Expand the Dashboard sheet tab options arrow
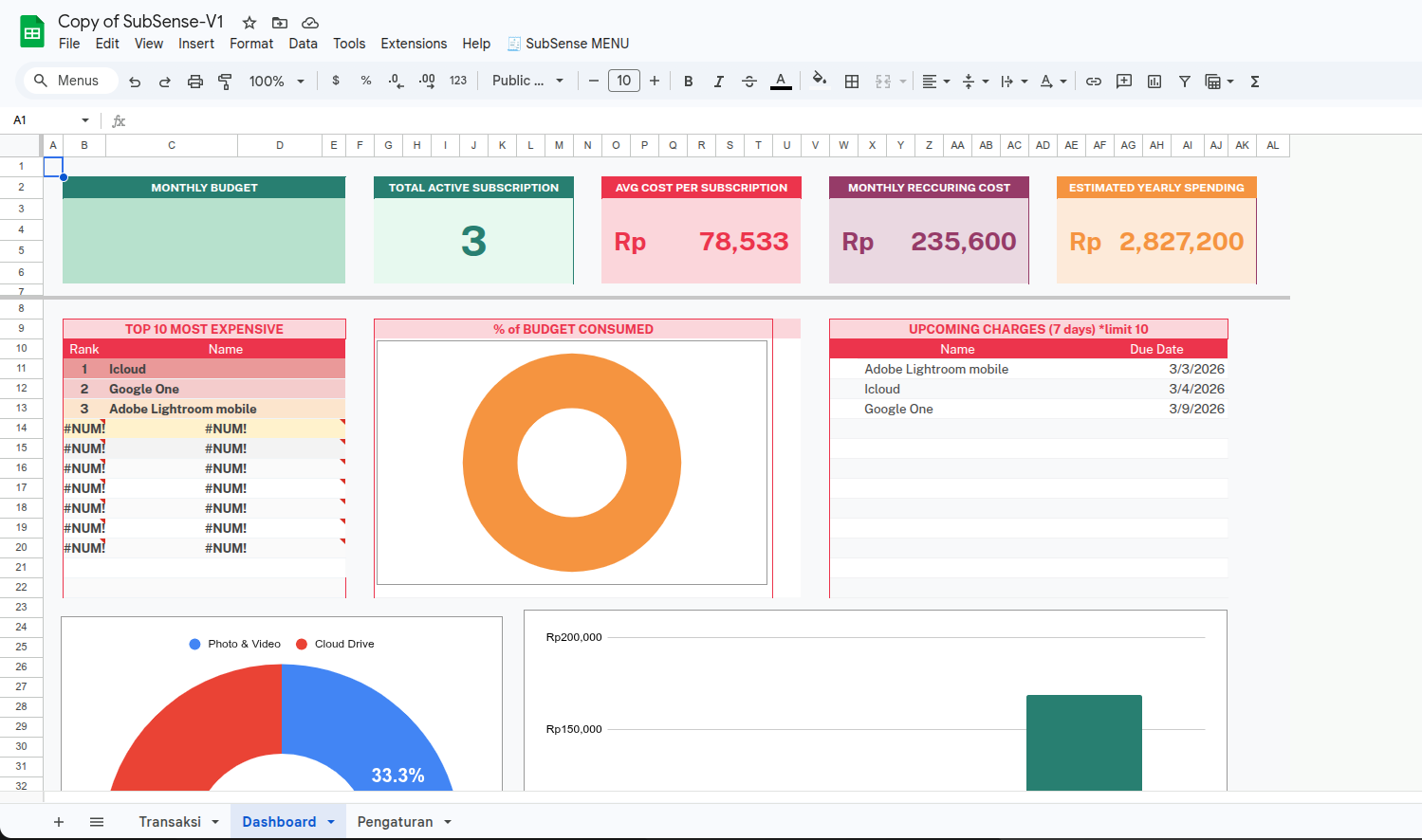The width and height of the screenshot is (1422, 840). point(331,822)
